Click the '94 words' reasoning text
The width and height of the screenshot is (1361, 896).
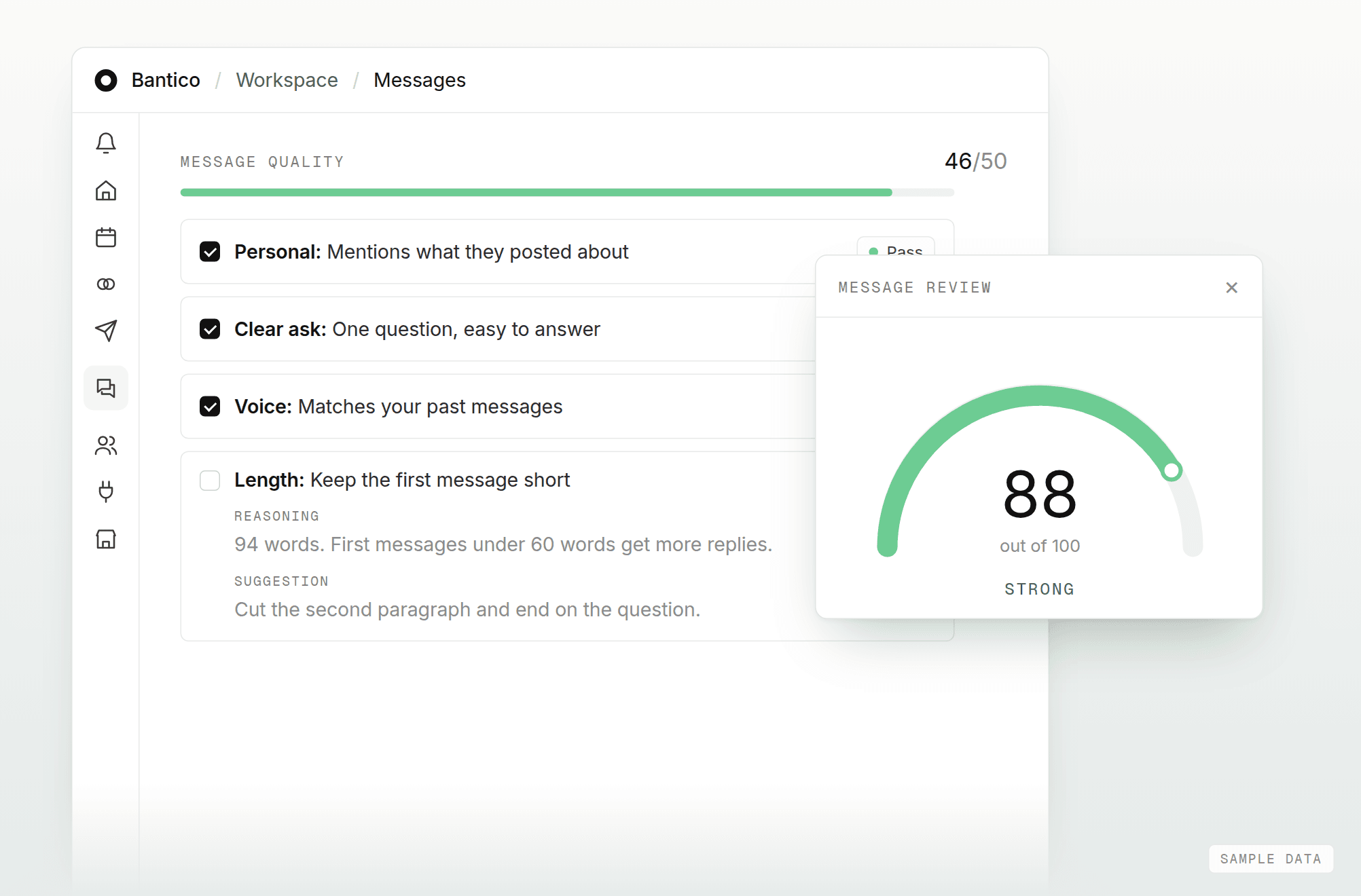coord(503,544)
